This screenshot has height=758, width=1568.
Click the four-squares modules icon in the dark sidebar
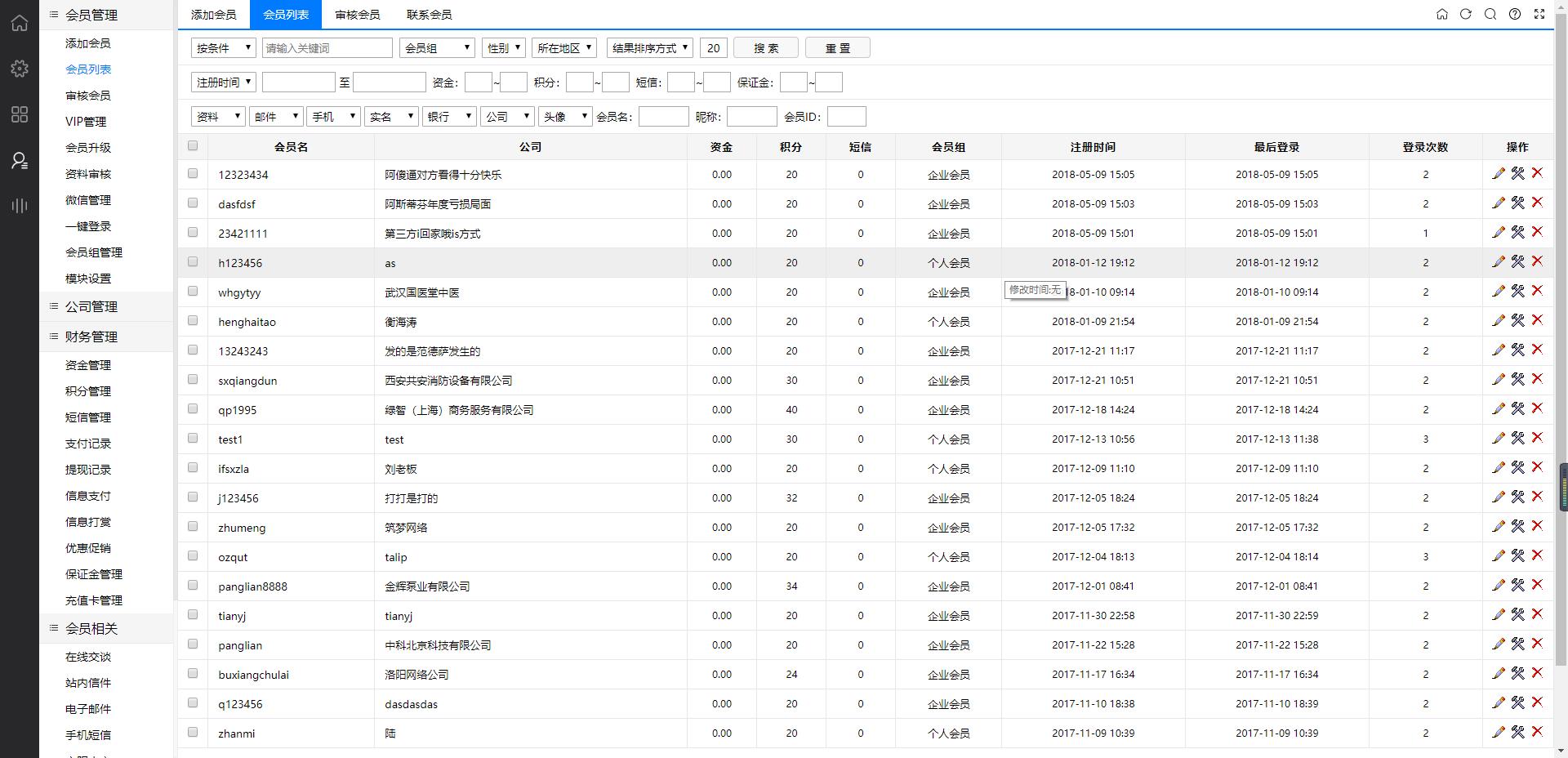(20, 114)
